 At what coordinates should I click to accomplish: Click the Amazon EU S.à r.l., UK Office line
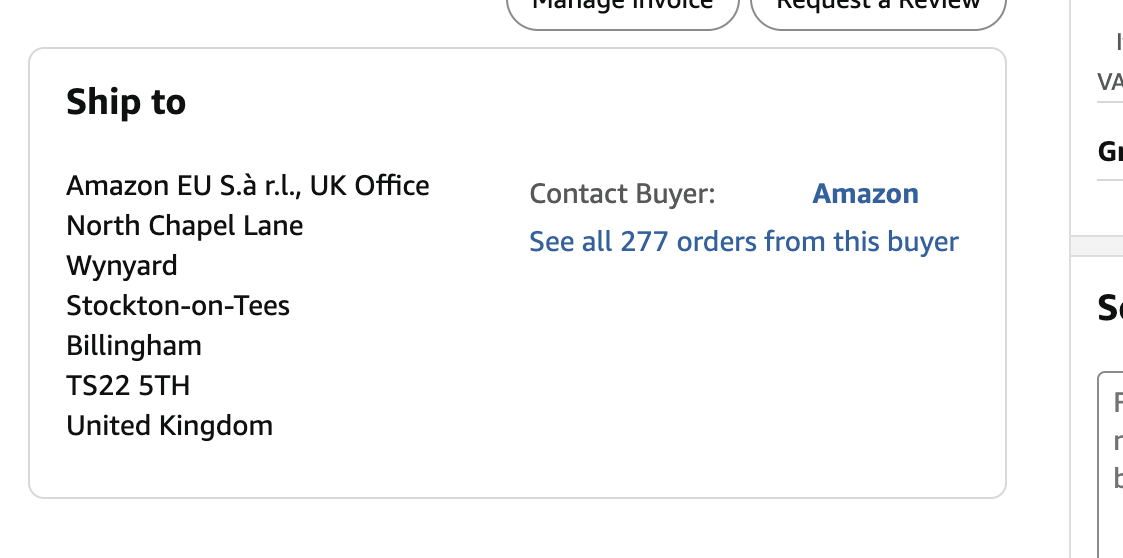coord(247,186)
